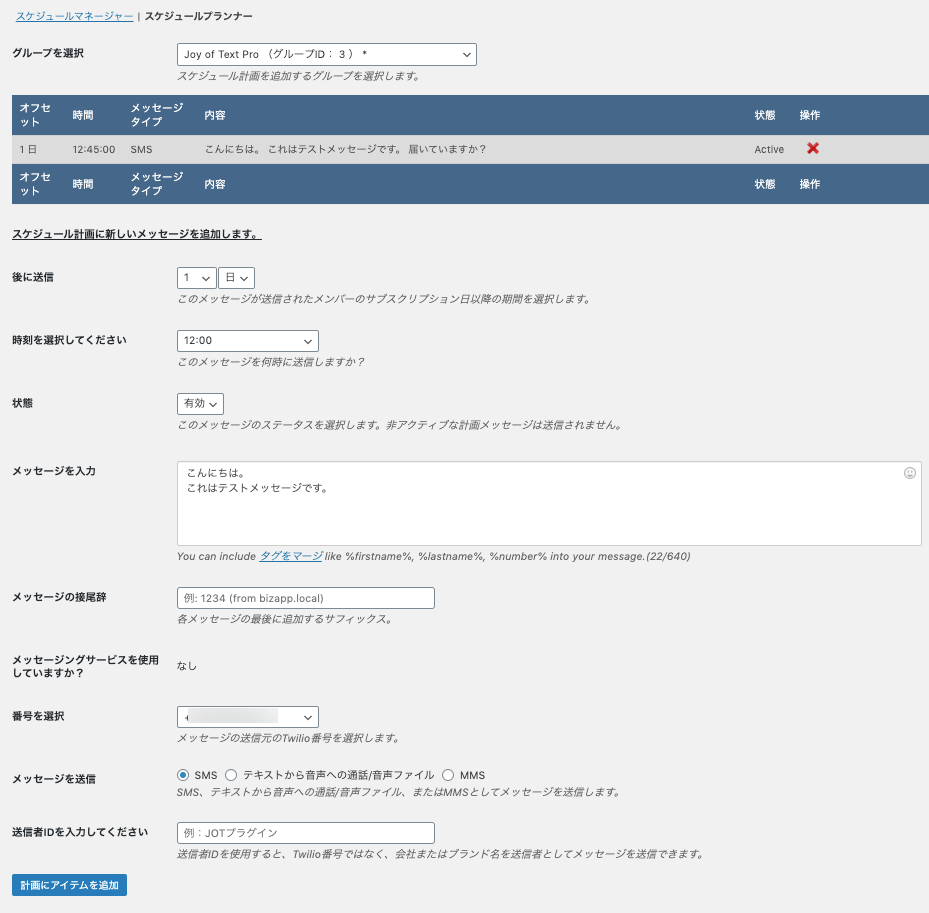Click the top 時間 column header
The height and width of the screenshot is (913, 929).
coord(83,115)
